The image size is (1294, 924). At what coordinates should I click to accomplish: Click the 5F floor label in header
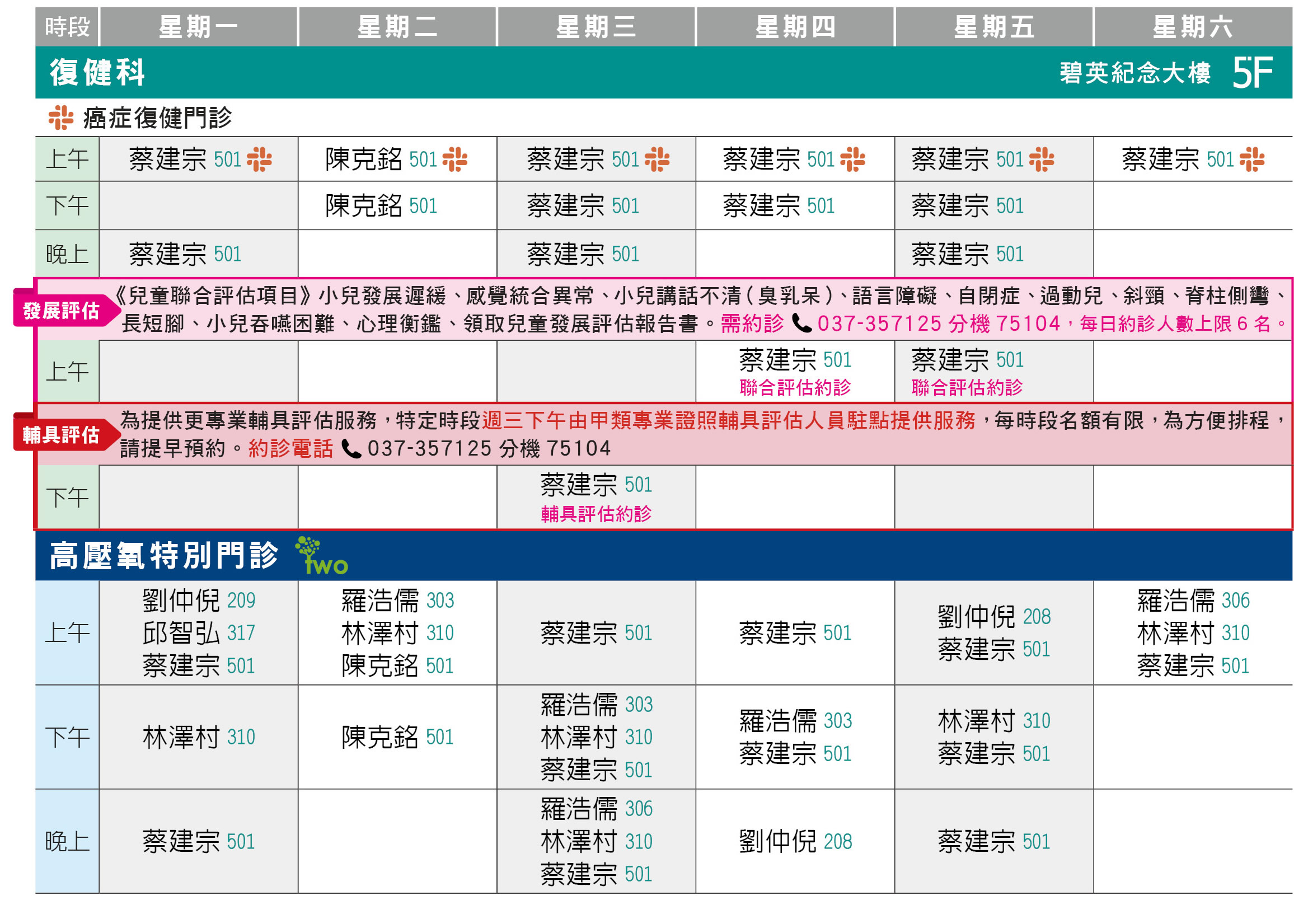[1251, 73]
